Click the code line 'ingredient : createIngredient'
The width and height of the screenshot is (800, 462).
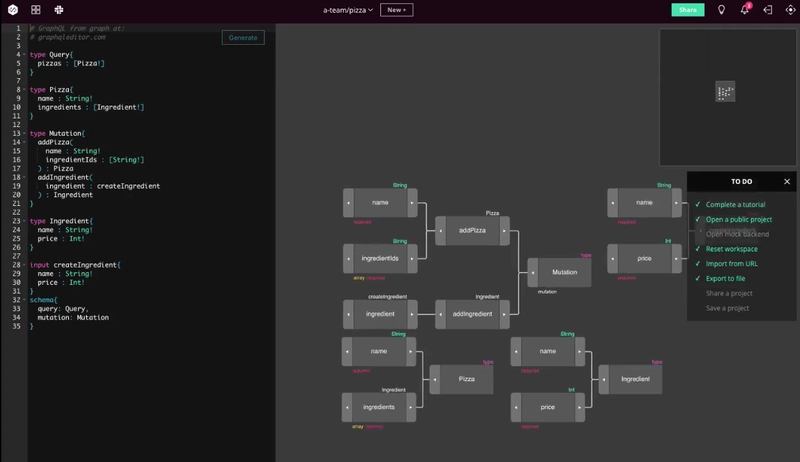point(103,186)
